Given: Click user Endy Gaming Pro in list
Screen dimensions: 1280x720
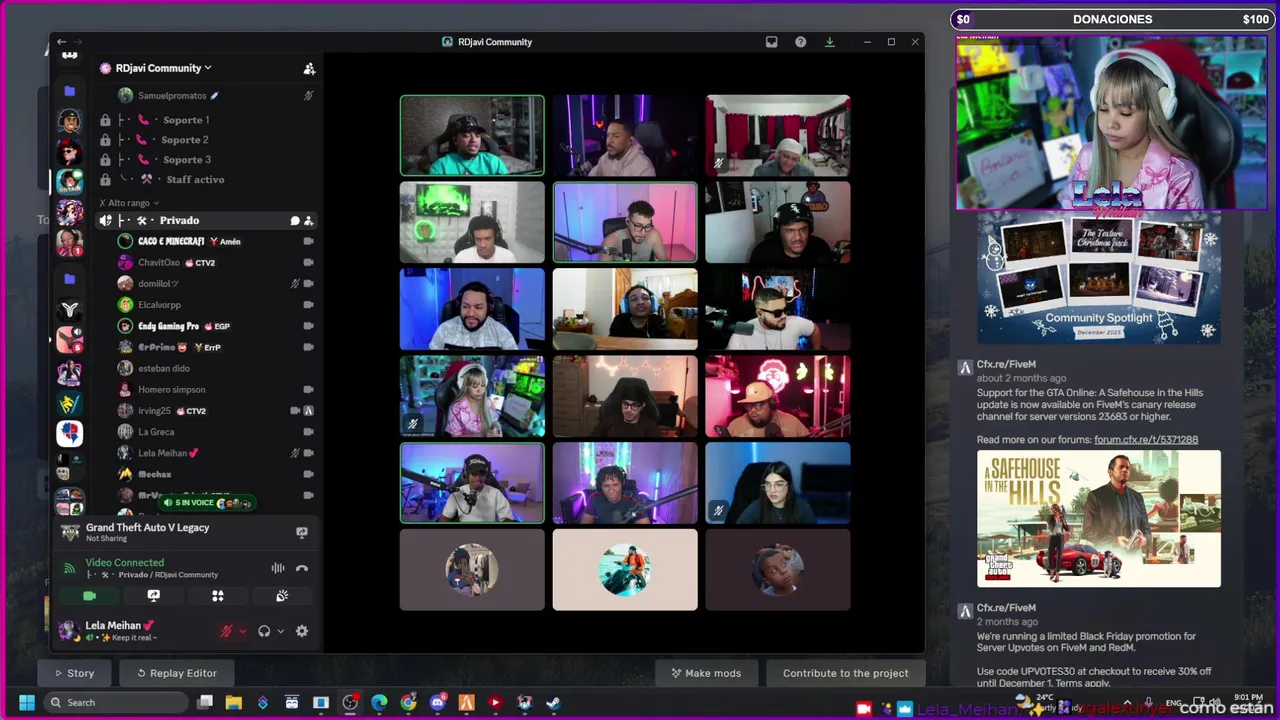Looking at the screenshot, I should point(168,326).
